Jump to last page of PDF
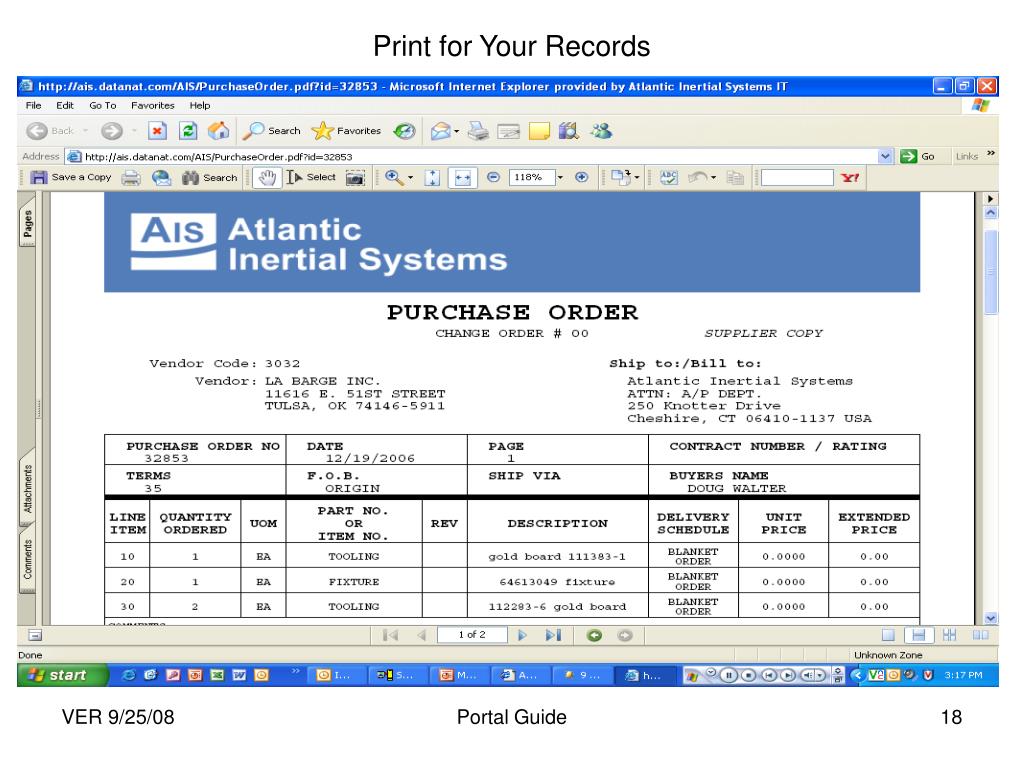The width and height of the screenshot is (1024, 768). (553, 635)
